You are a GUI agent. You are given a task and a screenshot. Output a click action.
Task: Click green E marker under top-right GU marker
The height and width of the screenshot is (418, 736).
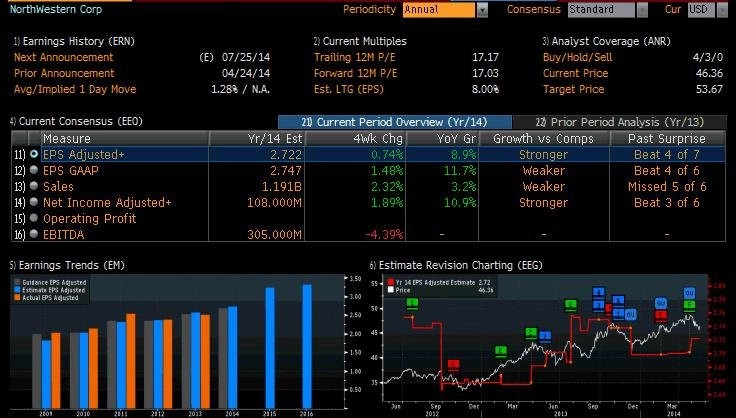[689, 305]
